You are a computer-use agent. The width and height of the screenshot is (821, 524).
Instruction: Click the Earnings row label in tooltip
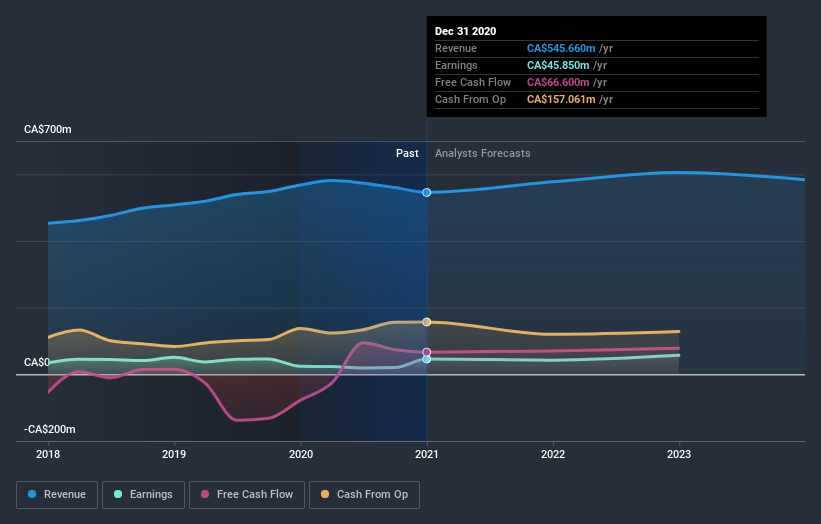tap(456, 65)
